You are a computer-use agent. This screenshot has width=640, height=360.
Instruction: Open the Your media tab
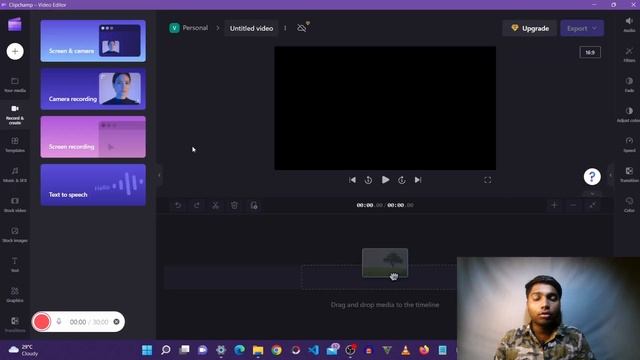pyautogui.click(x=15, y=85)
